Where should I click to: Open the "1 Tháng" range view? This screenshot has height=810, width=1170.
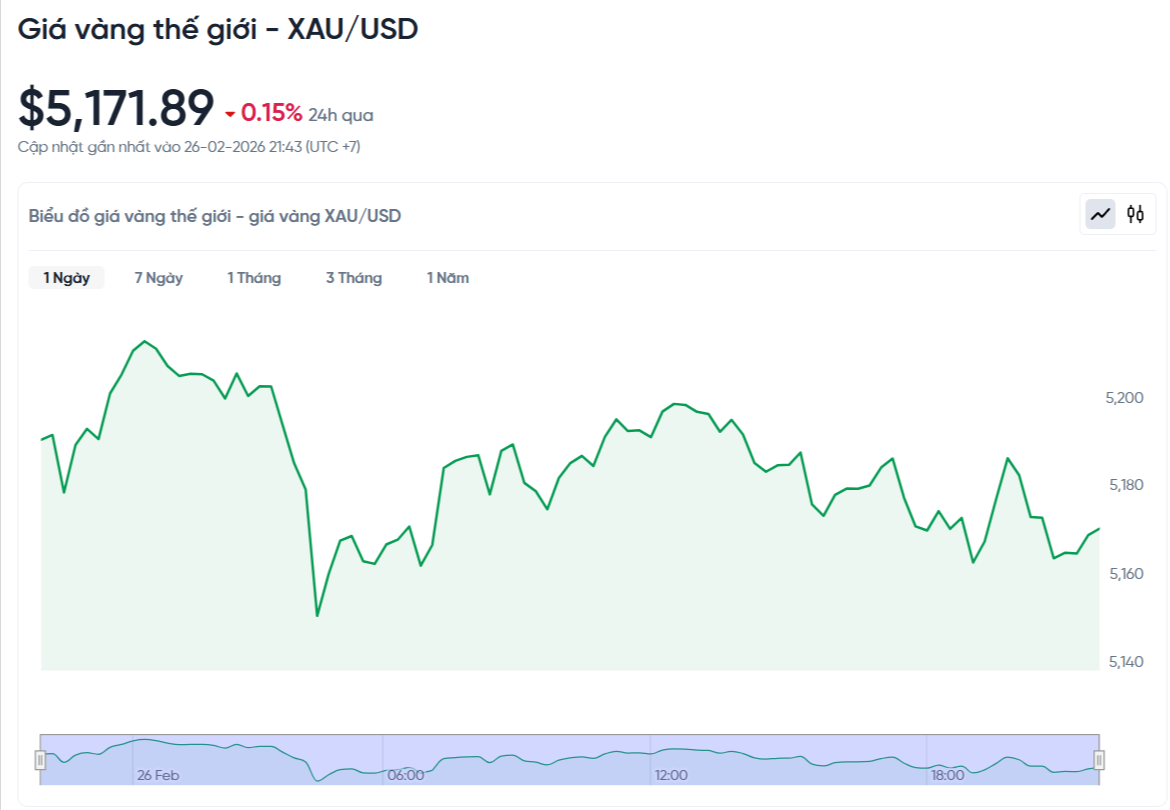point(253,278)
